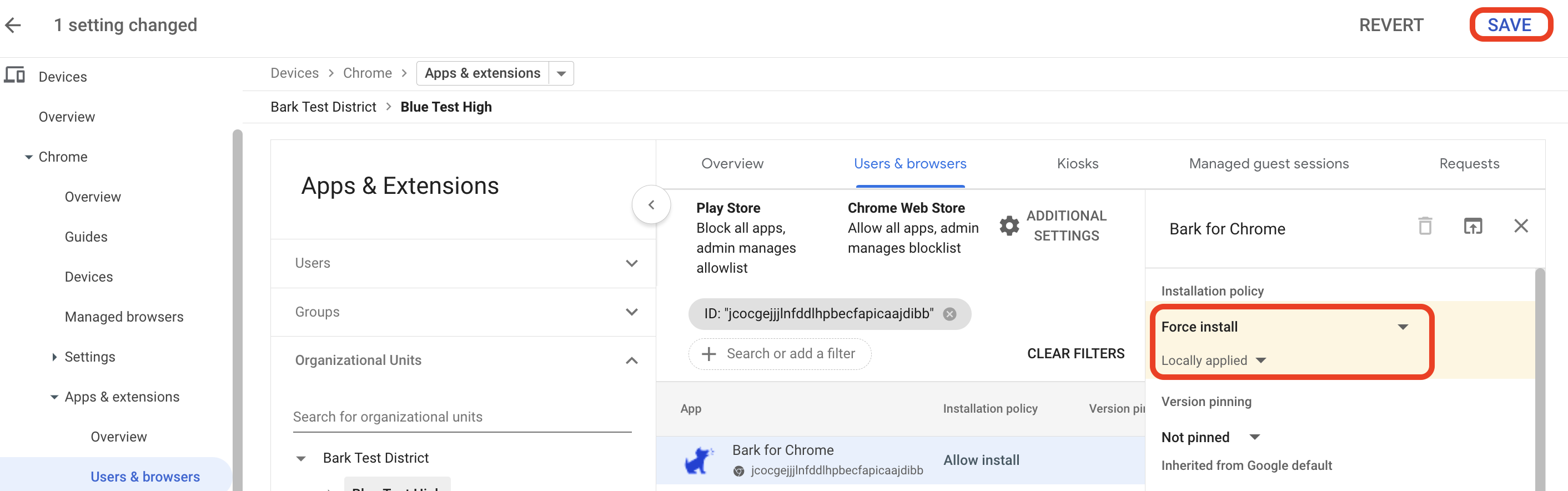The height and width of the screenshot is (491, 1568).
Task: Click the Blue Test High breadcrumb
Action: [x=445, y=107]
